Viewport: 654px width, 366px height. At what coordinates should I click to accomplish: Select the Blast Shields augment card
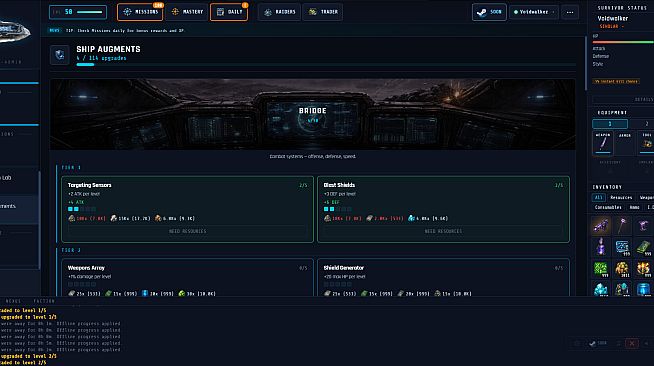pyautogui.click(x=443, y=209)
